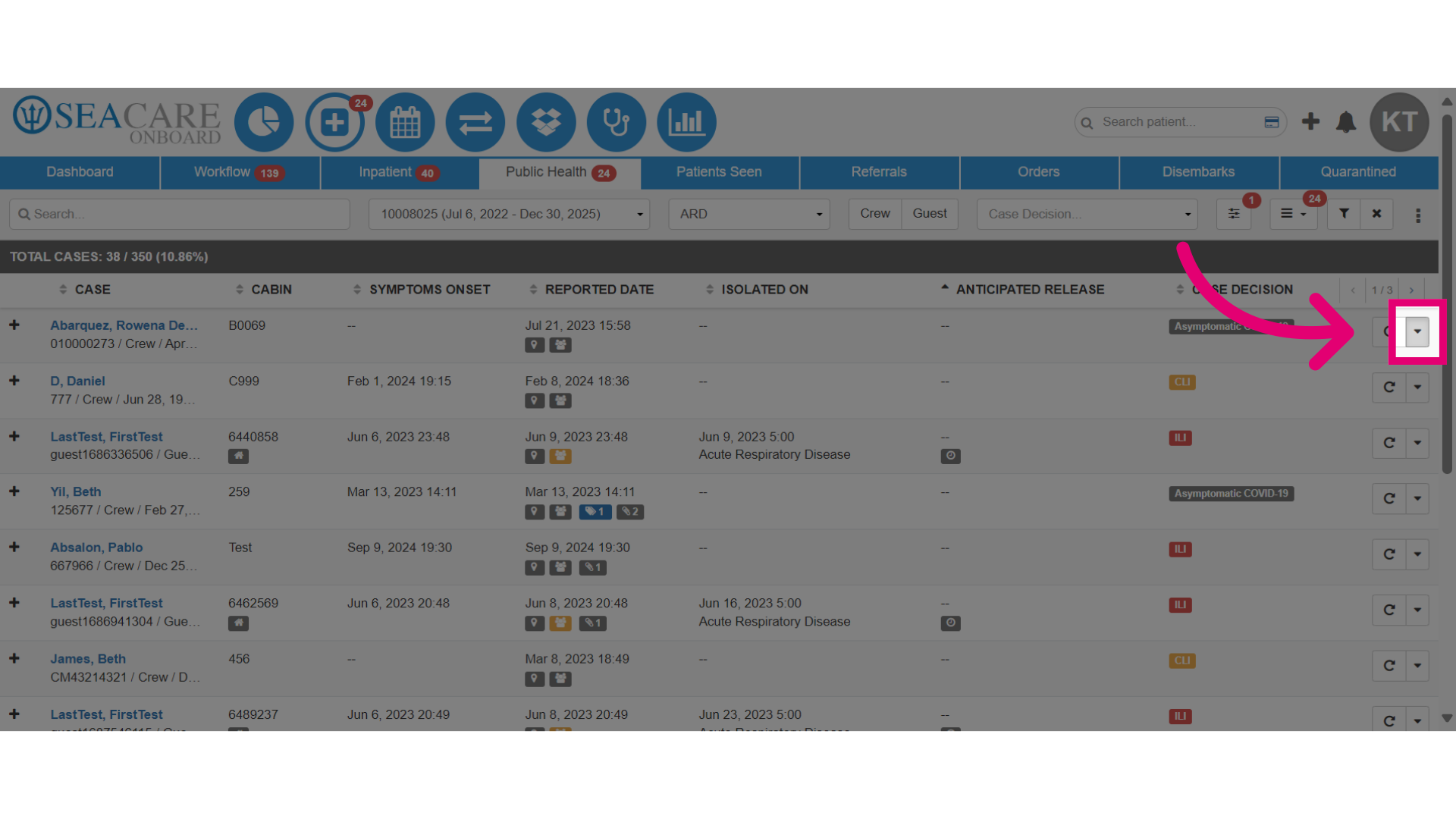This screenshot has width=1456, height=819.
Task: Switch to the Dashboard tab
Action: pos(80,172)
